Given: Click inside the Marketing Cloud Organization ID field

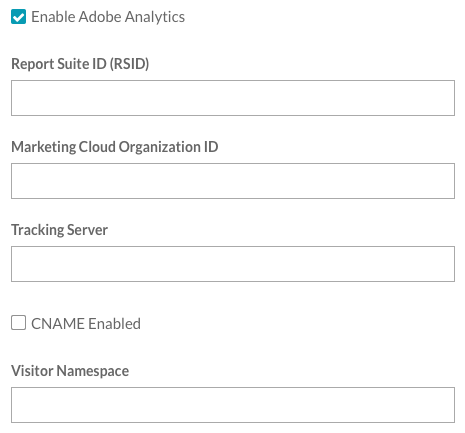Looking at the screenshot, I should pos(233,181).
